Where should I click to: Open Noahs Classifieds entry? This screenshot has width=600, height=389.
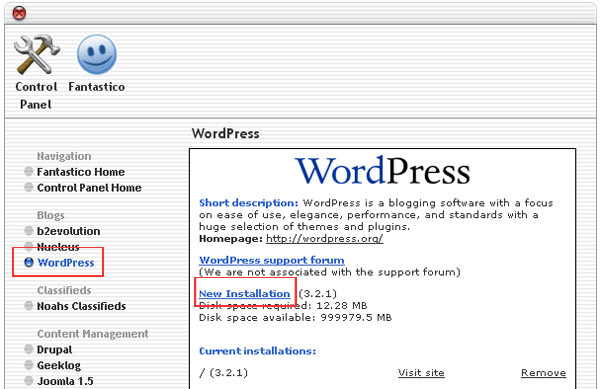[81, 306]
